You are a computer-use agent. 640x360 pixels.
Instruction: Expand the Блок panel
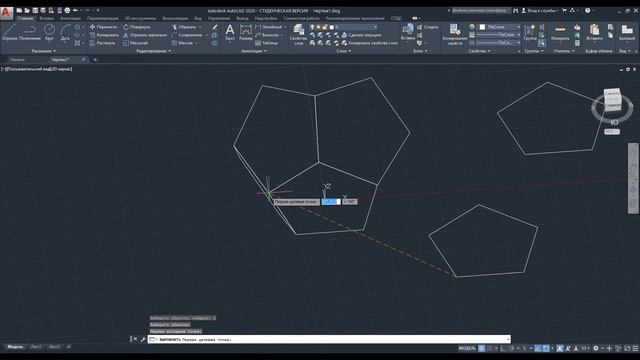tap(420, 51)
